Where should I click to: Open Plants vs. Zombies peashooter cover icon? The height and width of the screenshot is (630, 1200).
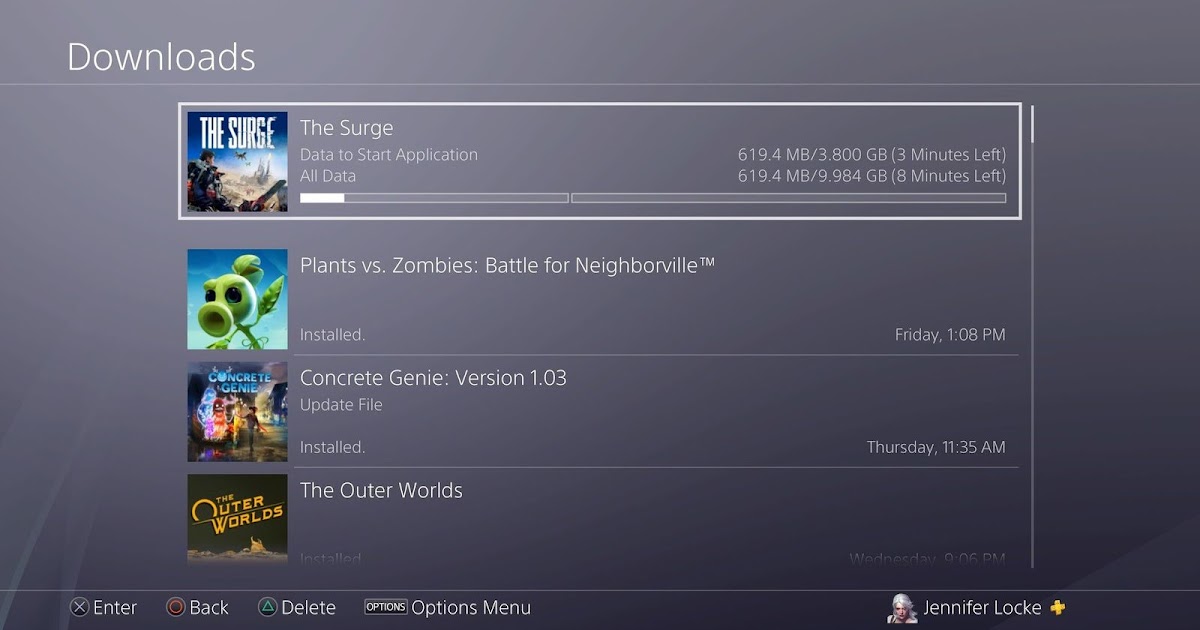[237, 299]
